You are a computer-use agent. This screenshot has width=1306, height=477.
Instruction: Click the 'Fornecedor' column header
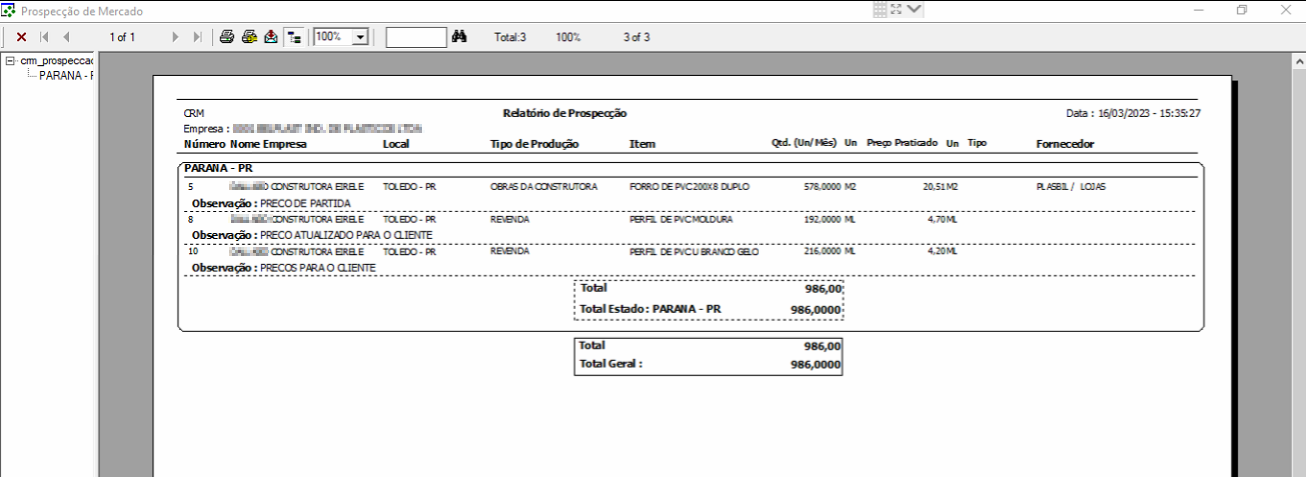pos(1065,144)
